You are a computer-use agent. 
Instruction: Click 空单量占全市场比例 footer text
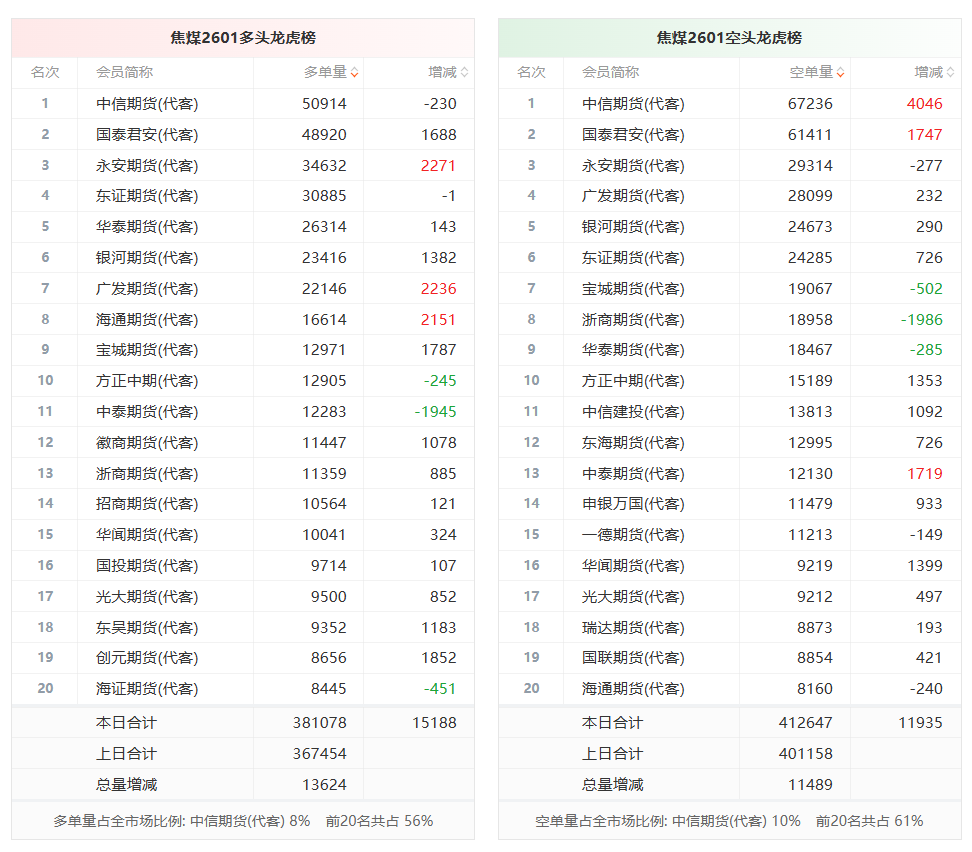click(x=729, y=821)
